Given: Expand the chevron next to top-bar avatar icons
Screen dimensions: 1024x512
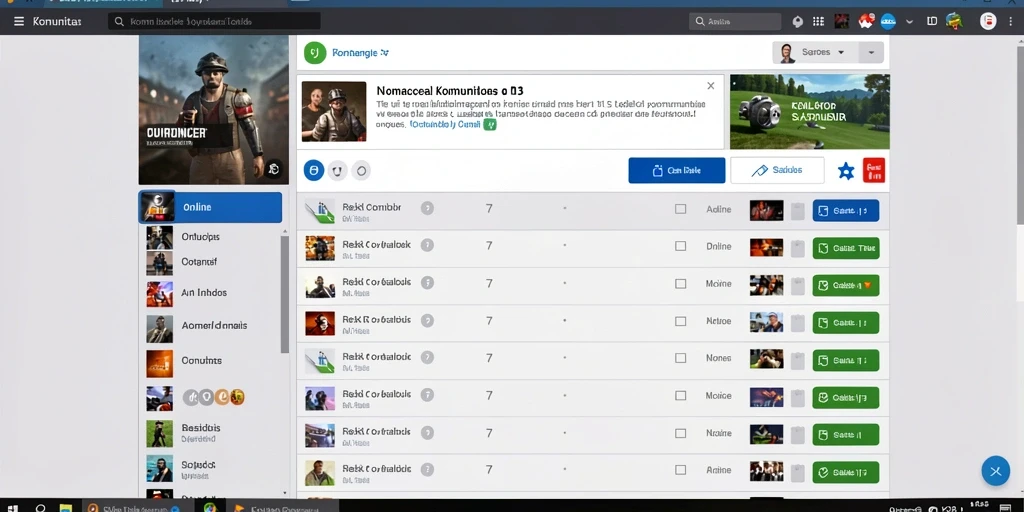Looking at the screenshot, I should pos(910,22).
